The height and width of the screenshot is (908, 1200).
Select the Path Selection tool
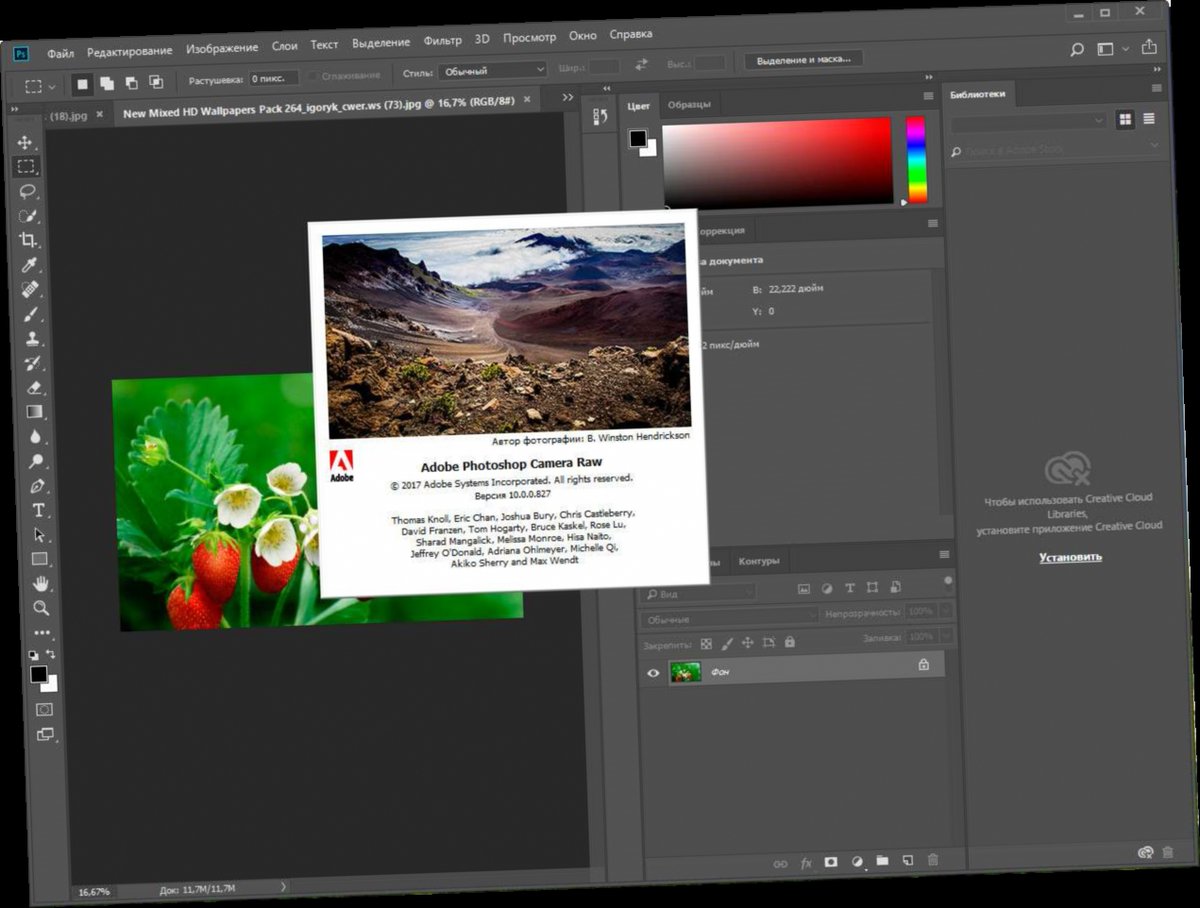pyautogui.click(x=40, y=534)
